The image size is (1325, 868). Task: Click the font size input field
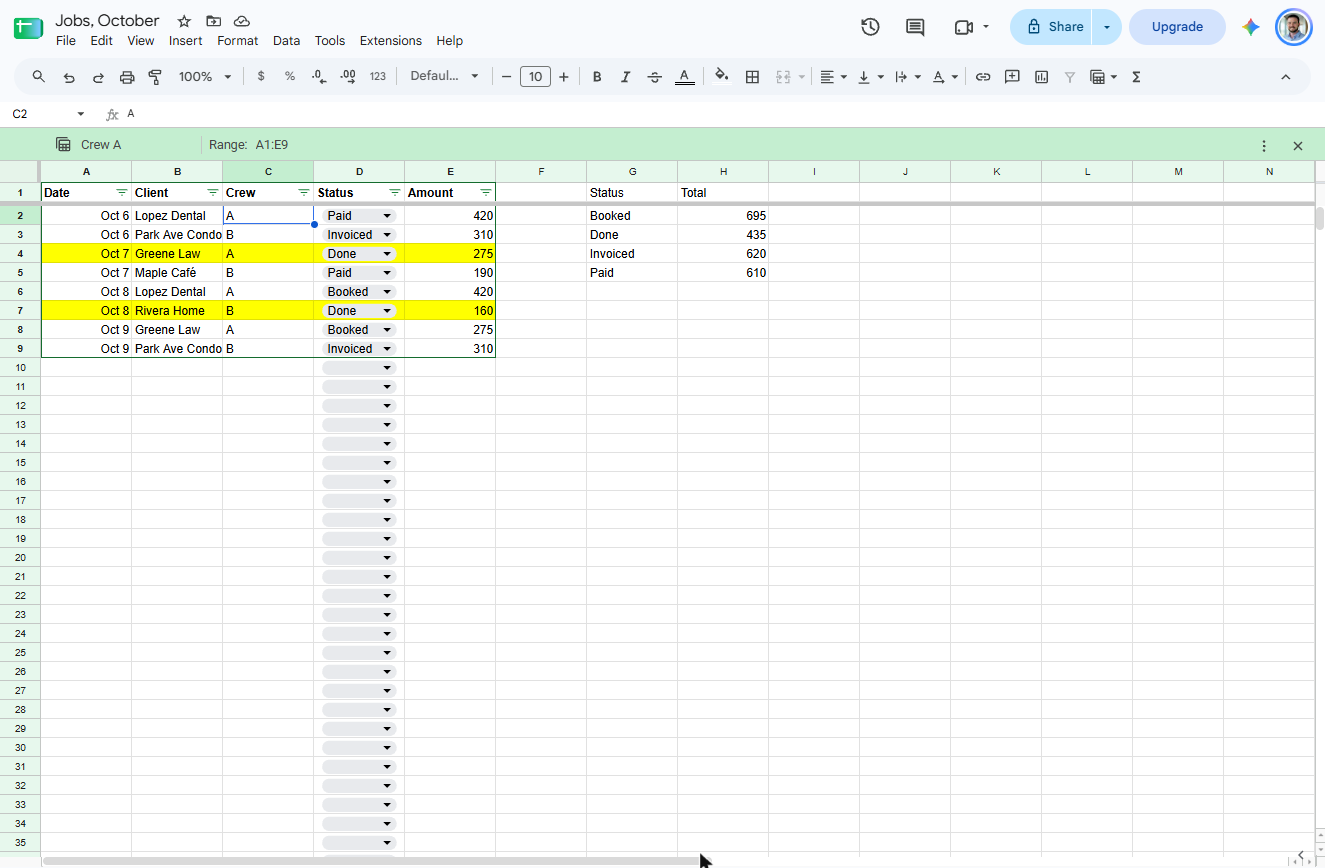pyautogui.click(x=536, y=77)
